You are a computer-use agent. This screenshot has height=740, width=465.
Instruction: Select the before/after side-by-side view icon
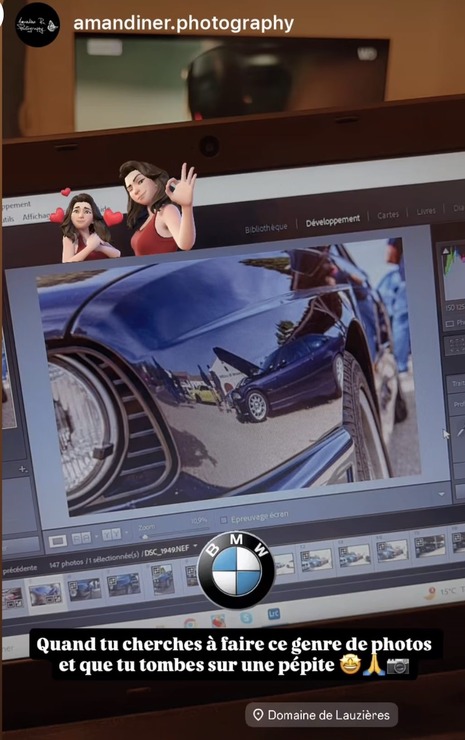coord(81,538)
